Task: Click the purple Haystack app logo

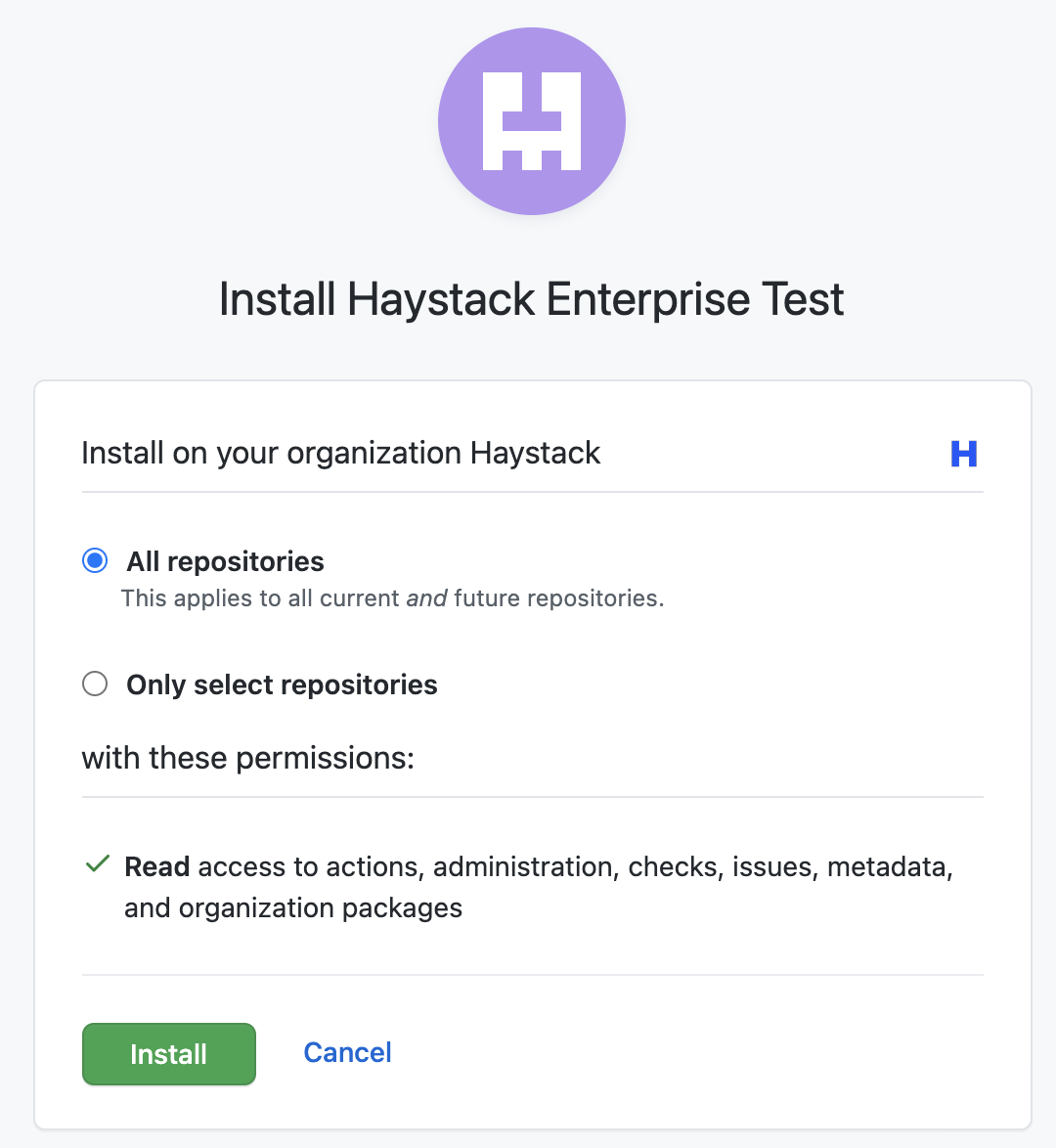Action: [x=532, y=121]
